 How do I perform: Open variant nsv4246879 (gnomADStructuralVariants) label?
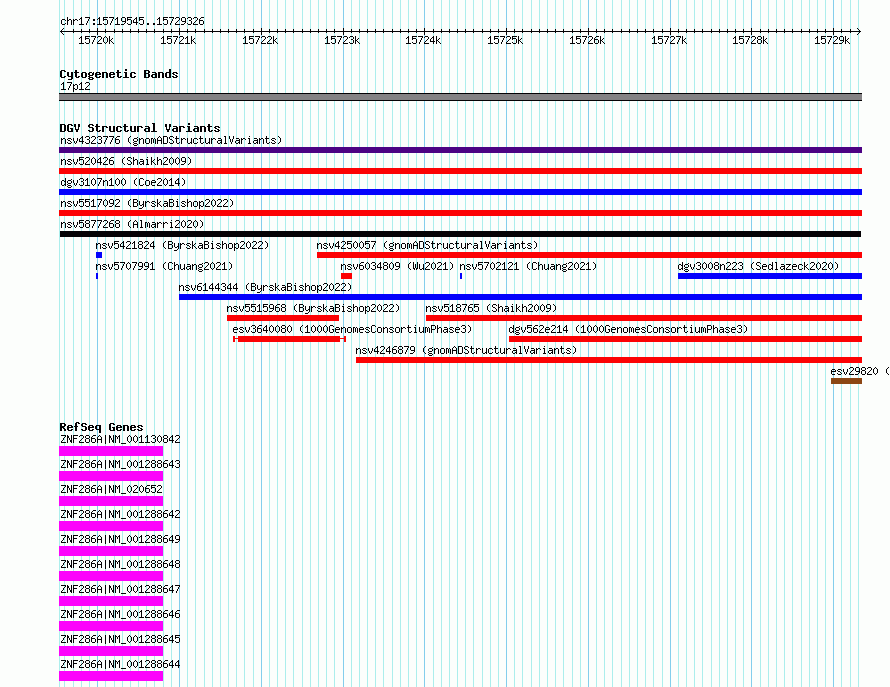(x=466, y=350)
